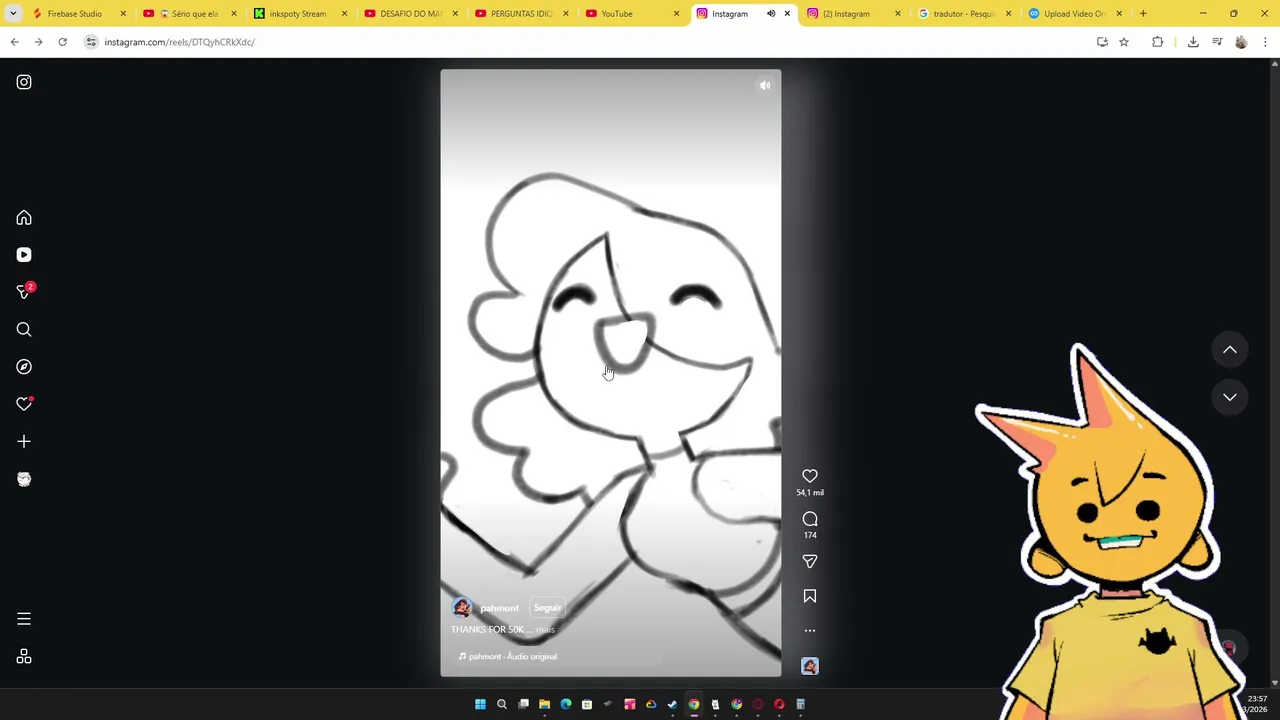1280x720 pixels.
Task: Open the media control icon in the toolbar
Action: pos(1217,42)
